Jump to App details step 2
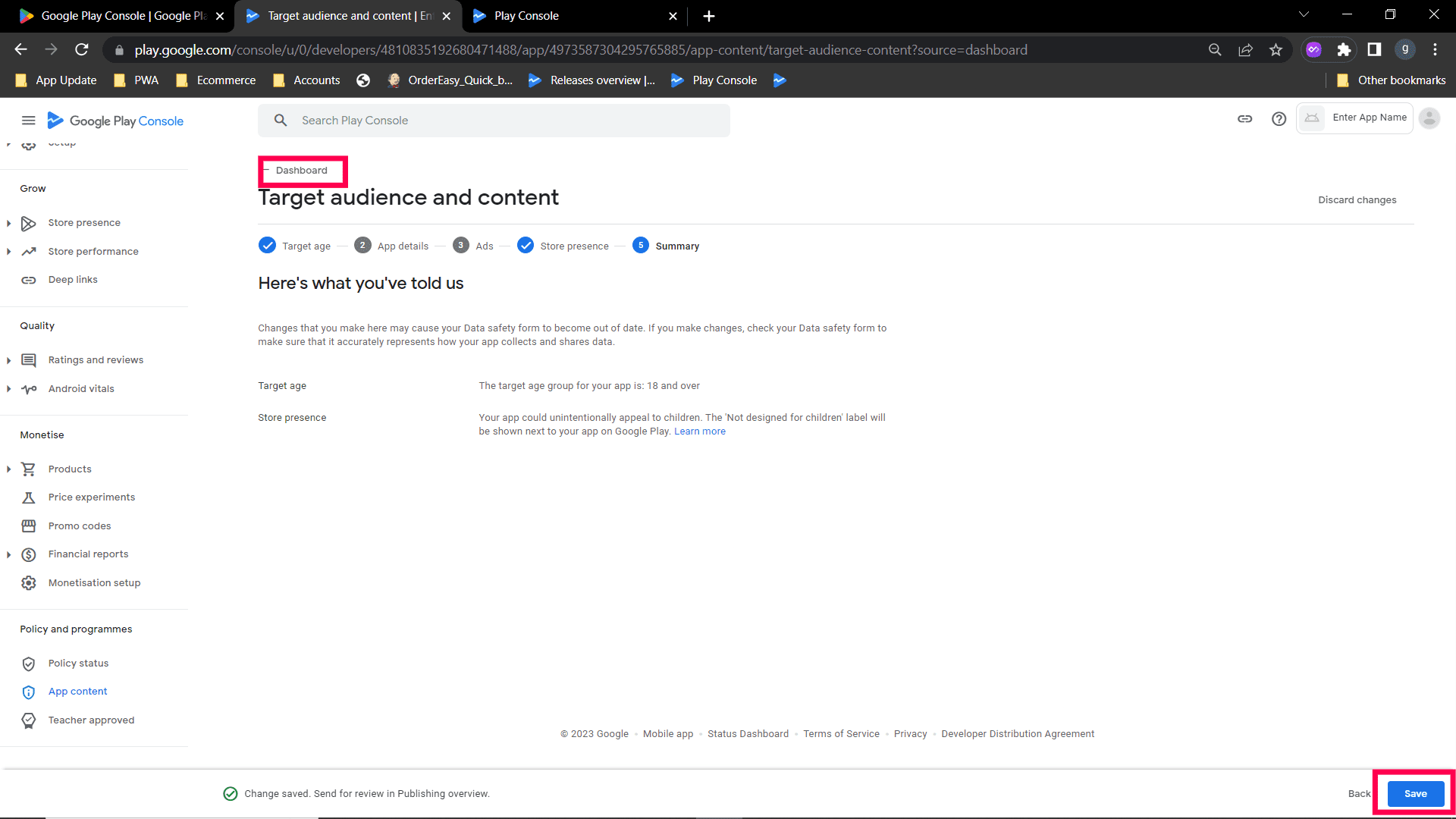Viewport: 1456px width, 819px height. [x=392, y=246]
